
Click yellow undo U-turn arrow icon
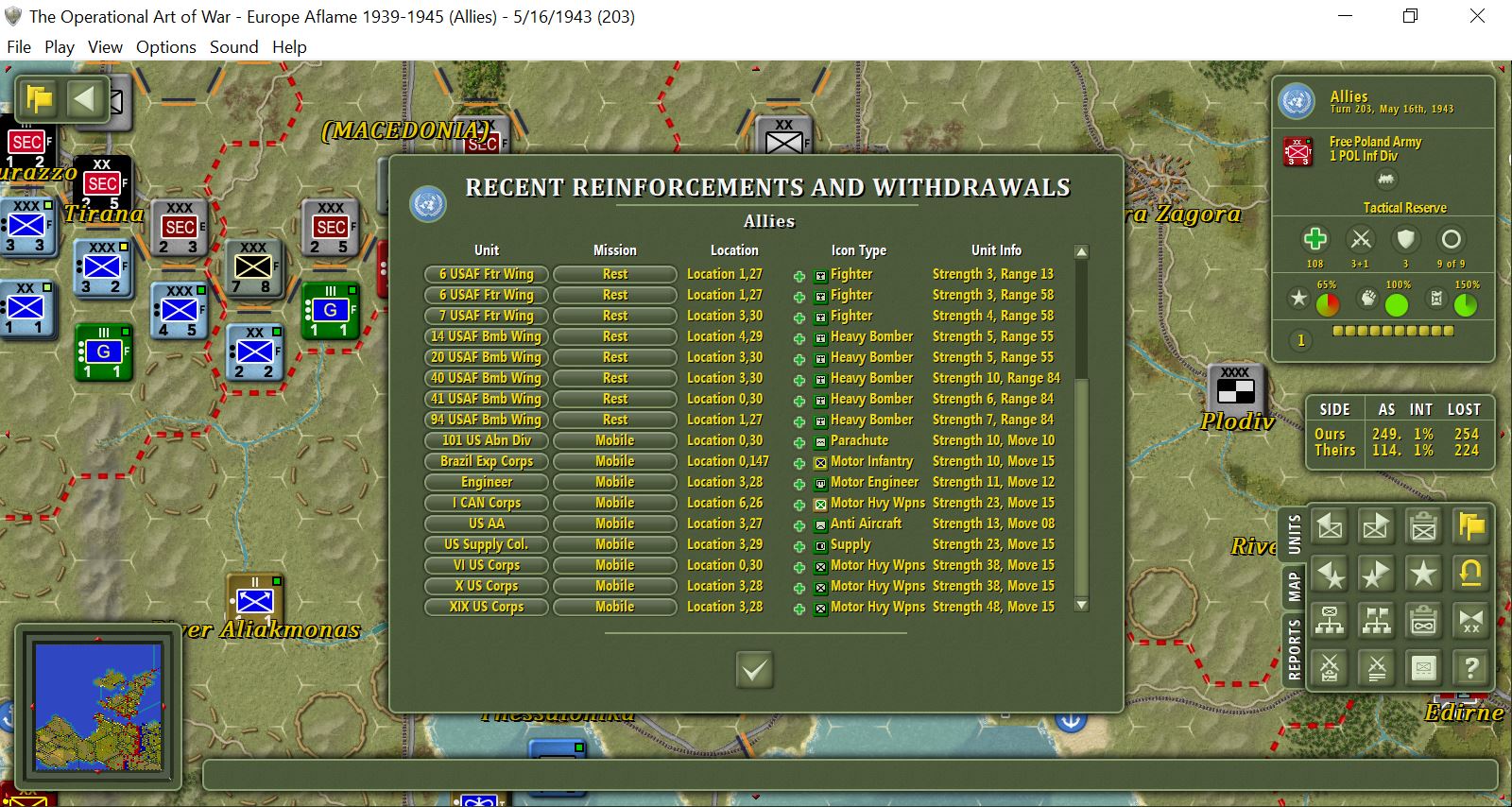coord(1470,573)
